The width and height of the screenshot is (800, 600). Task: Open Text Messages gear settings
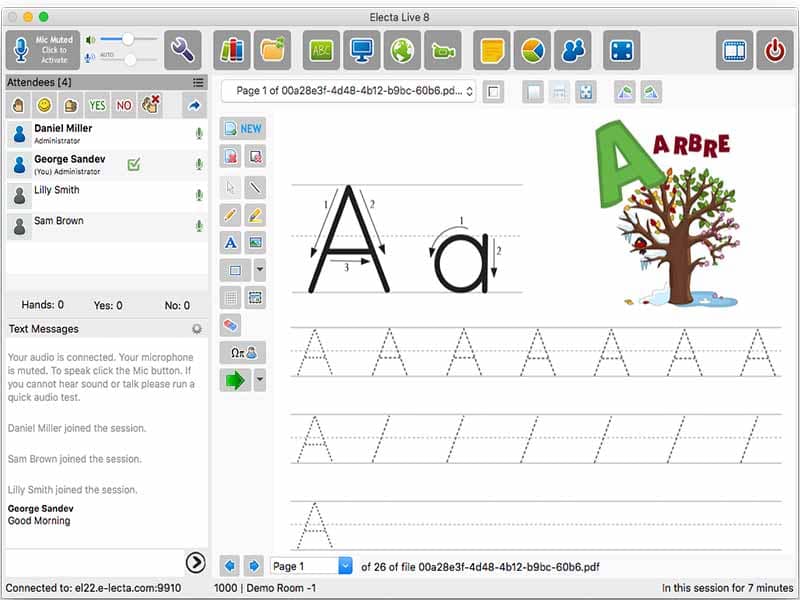pyautogui.click(x=197, y=329)
